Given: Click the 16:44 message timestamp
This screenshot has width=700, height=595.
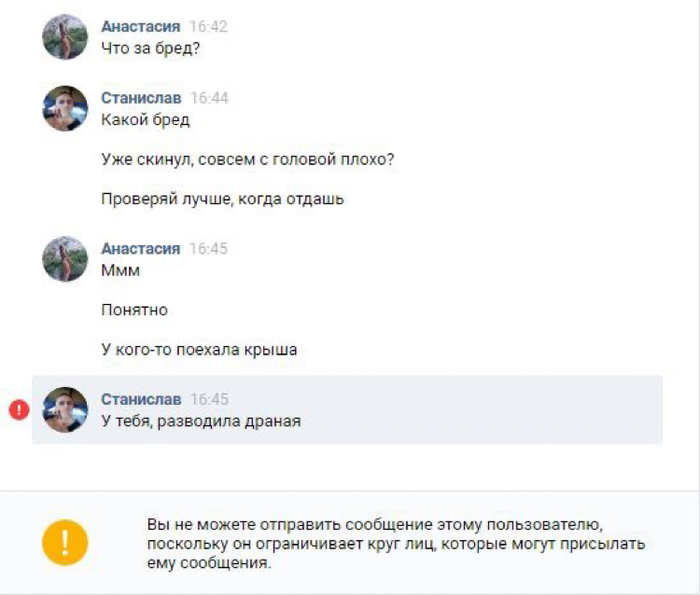Looking at the screenshot, I should click(209, 98).
